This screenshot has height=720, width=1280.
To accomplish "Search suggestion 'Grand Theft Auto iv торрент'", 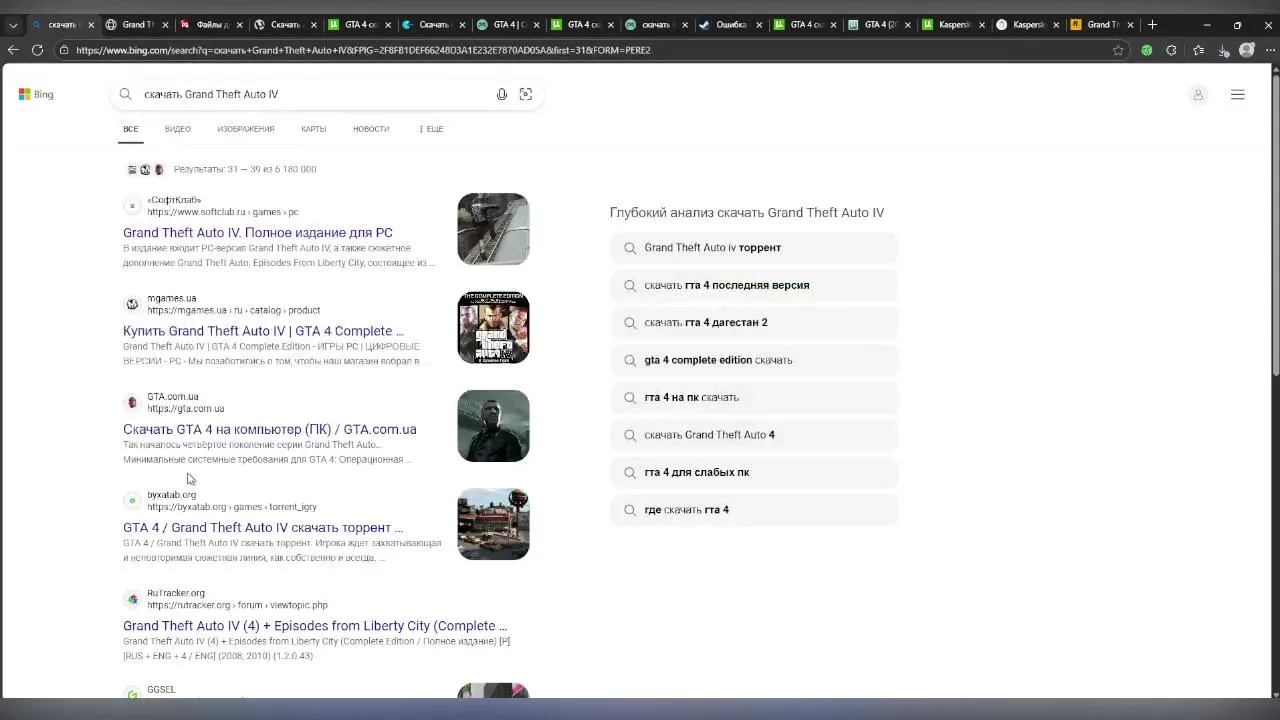I will tap(754, 248).
